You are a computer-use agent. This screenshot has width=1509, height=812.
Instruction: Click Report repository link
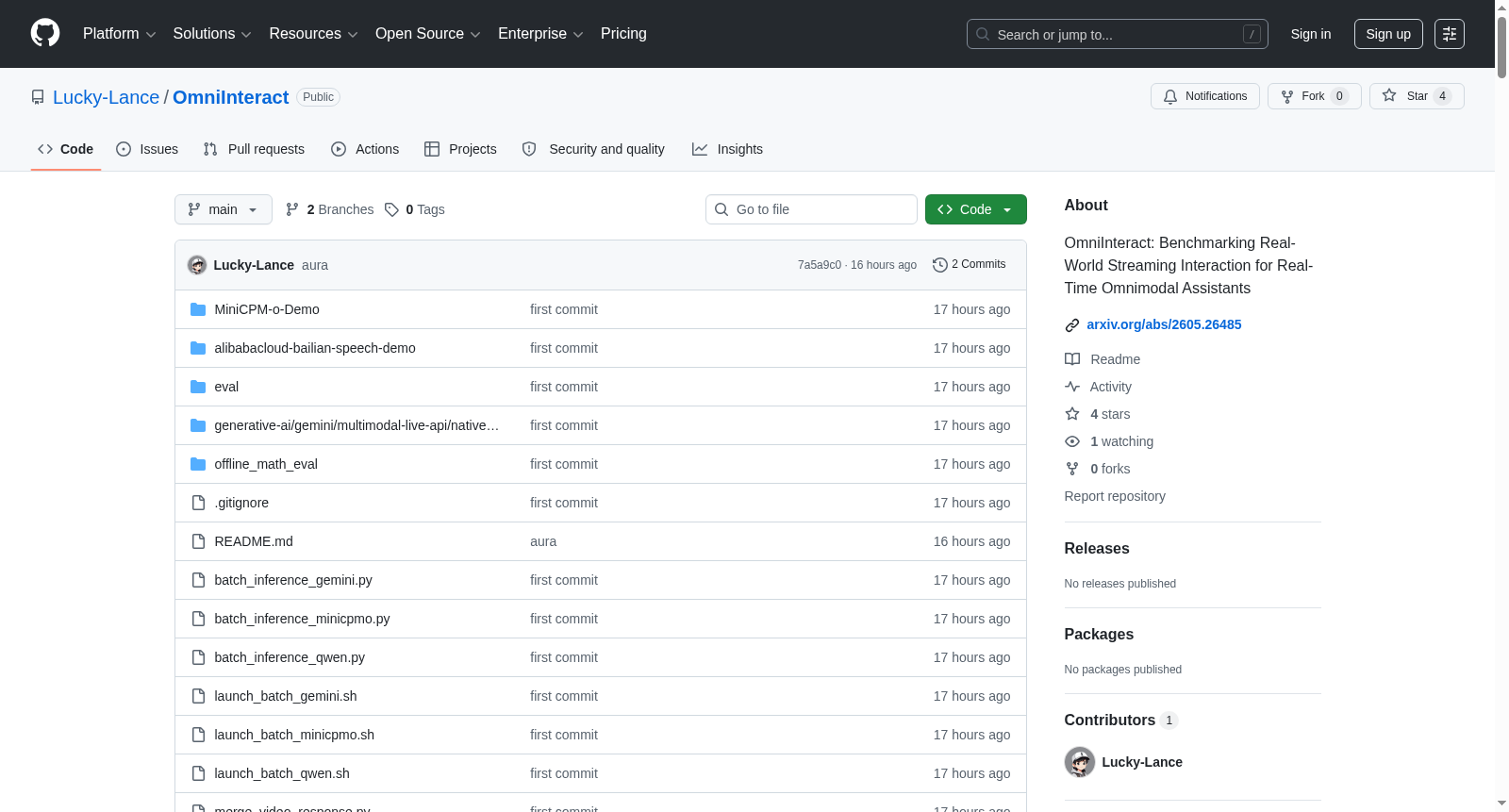(1115, 496)
